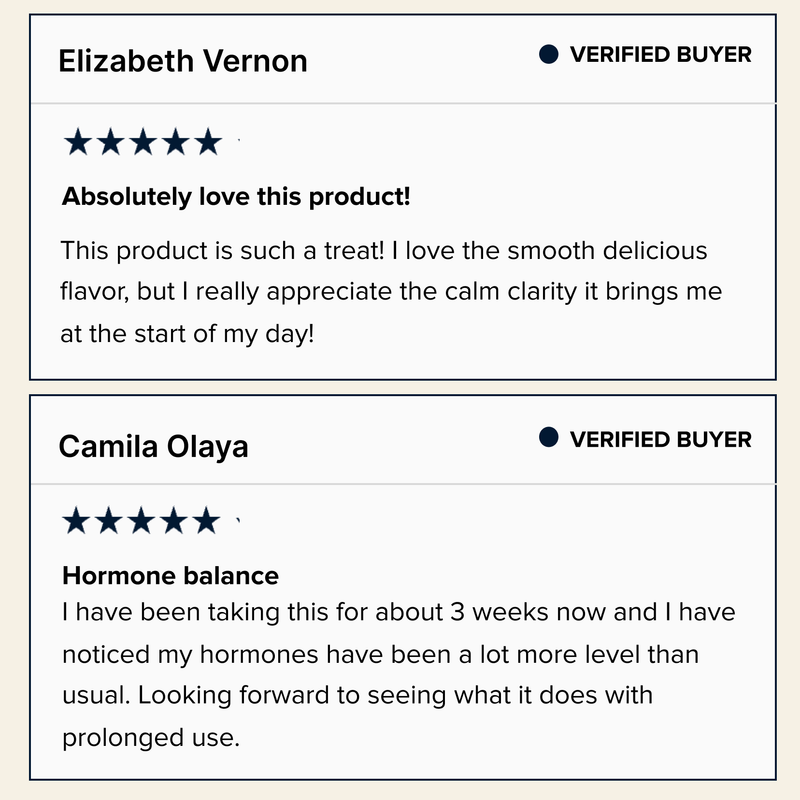Click the verified dot beside Elizabeth Vernon
Image resolution: width=800 pixels, height=800 pixels.
(548, 54)
